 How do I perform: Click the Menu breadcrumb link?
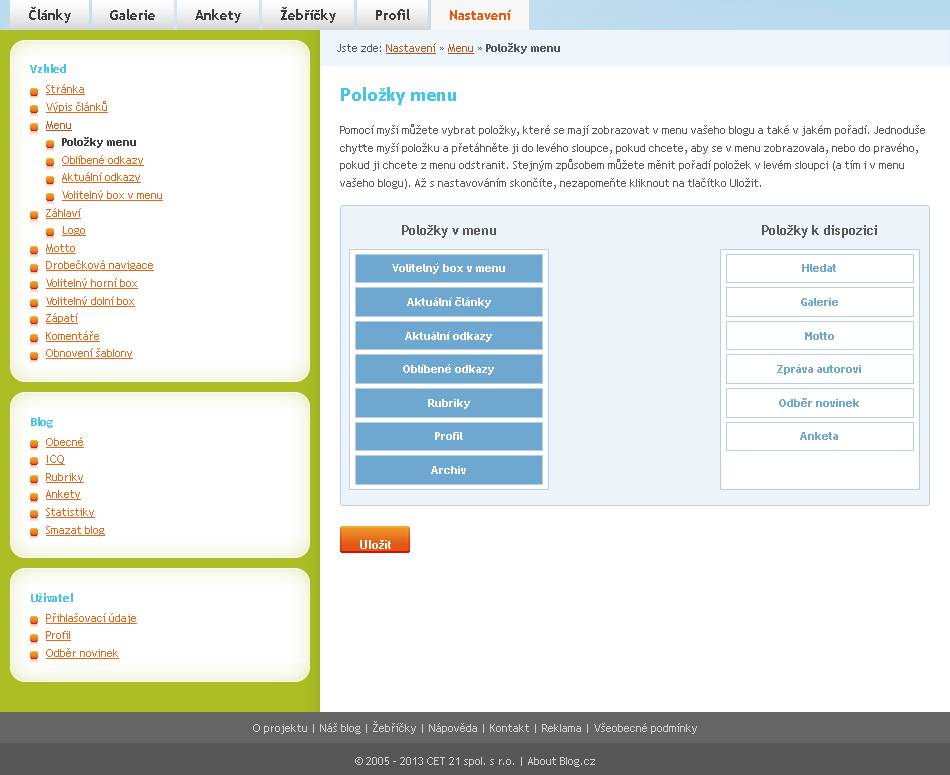pos(460,48)
